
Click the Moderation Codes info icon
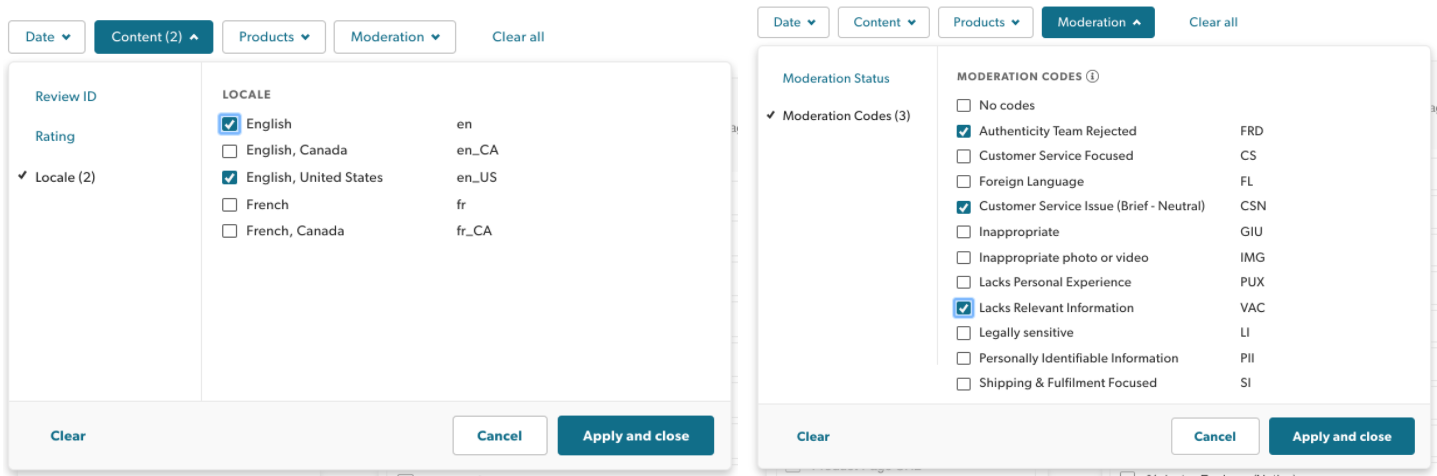click(x=1093, y=76)
